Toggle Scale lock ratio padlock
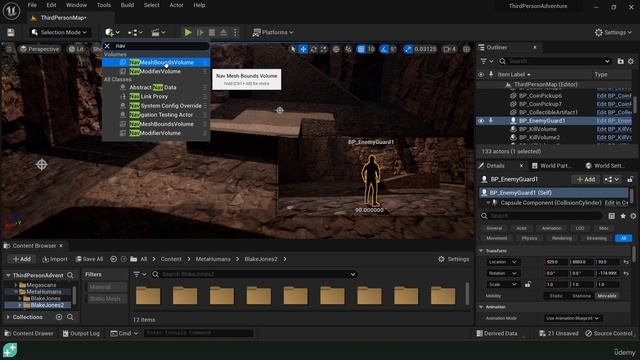640x360 pixels. pos(527,284)
